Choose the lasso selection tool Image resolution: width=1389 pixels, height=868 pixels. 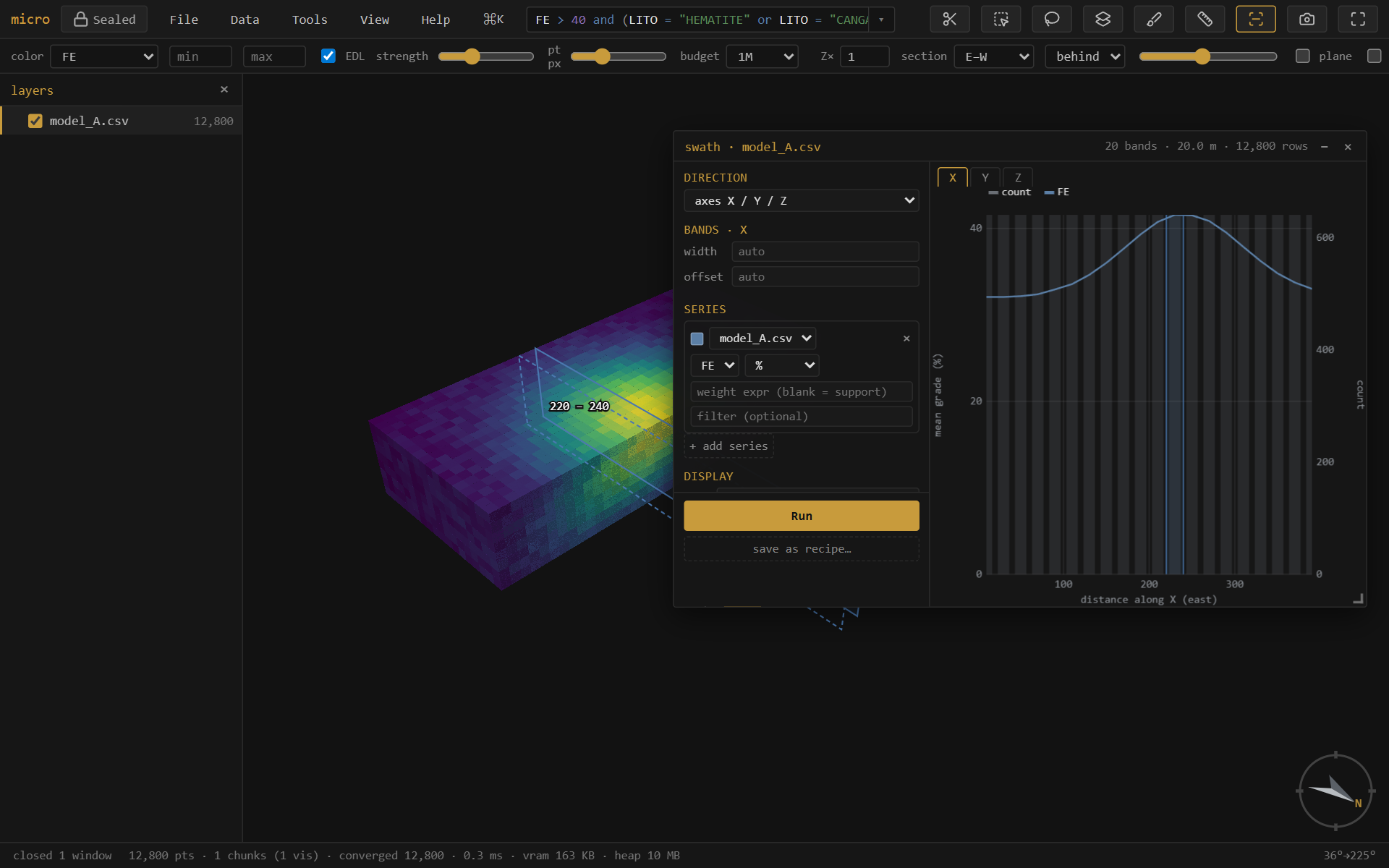[1051, 20]
